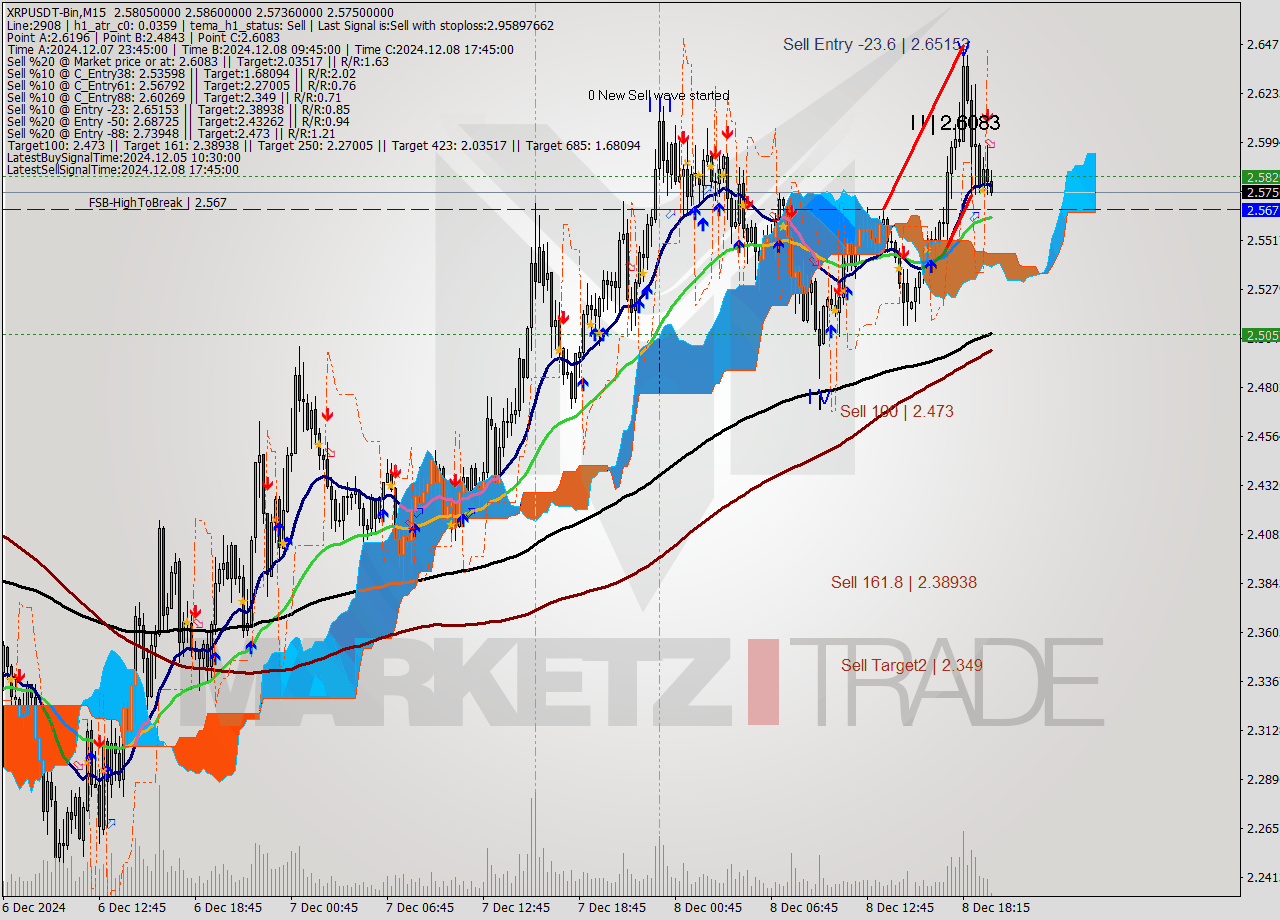Select the 7 Dec 00:45 time label

click(x=324, y=908)
